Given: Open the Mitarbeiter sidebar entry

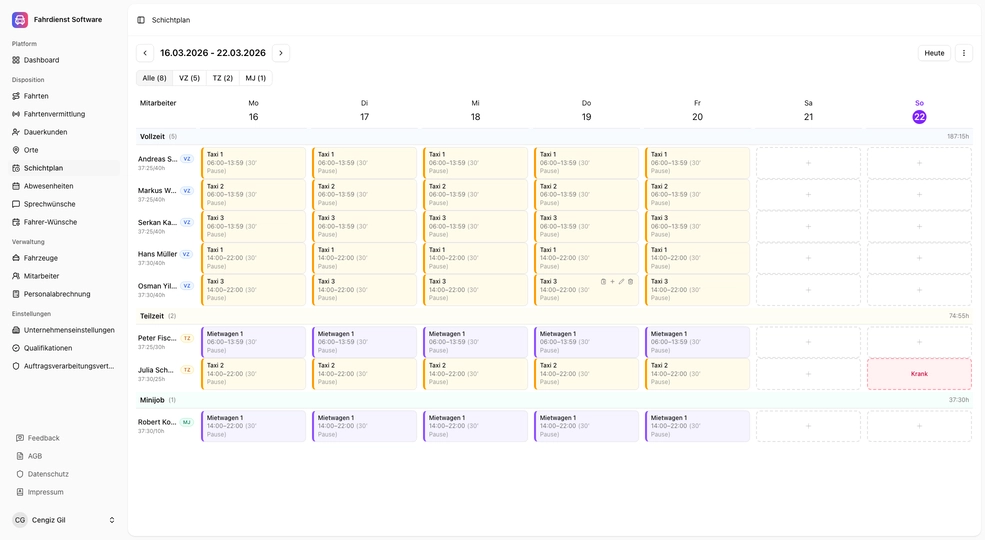Looking at the screenshot, I should (x=65, y=276).
